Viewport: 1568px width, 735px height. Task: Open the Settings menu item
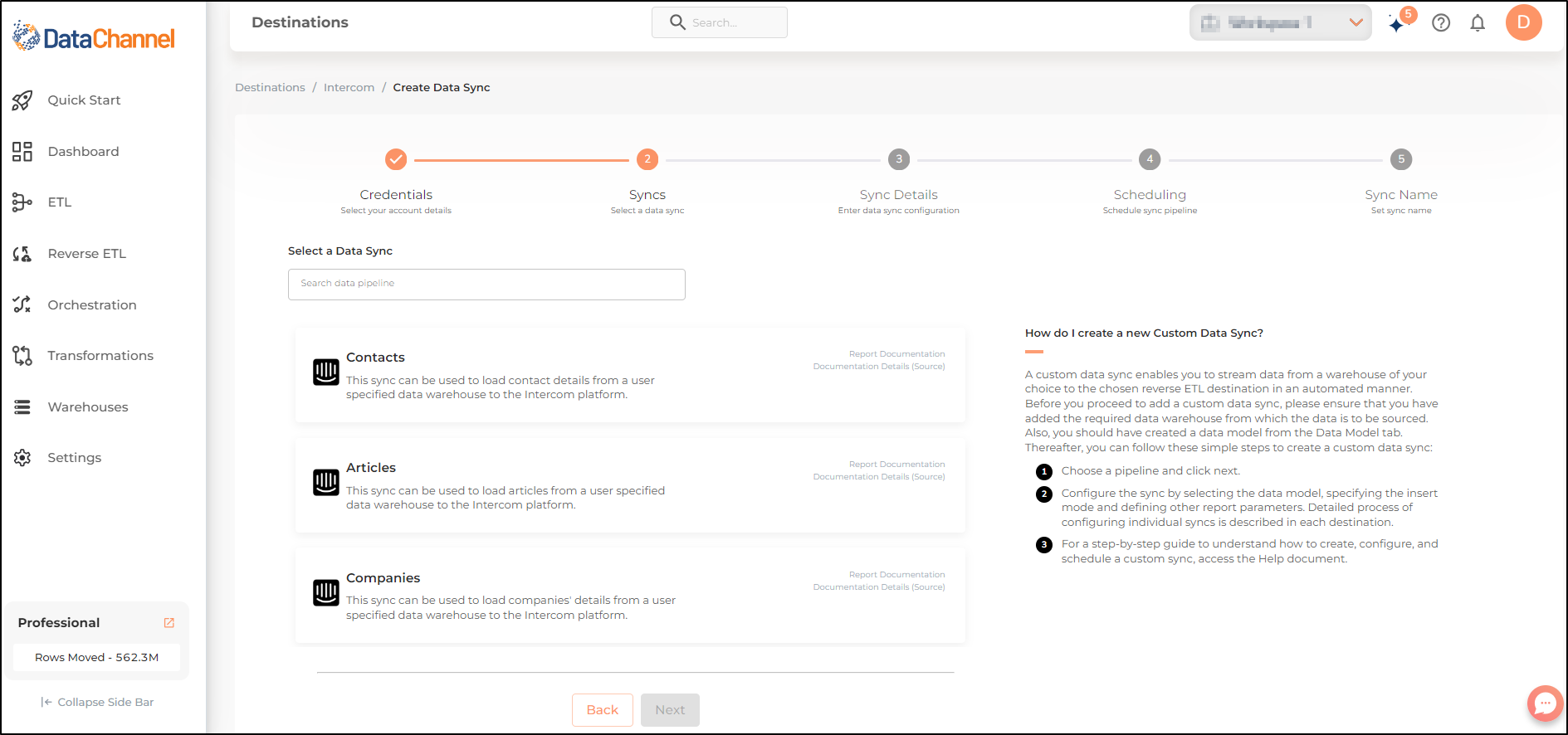point(75,458)
